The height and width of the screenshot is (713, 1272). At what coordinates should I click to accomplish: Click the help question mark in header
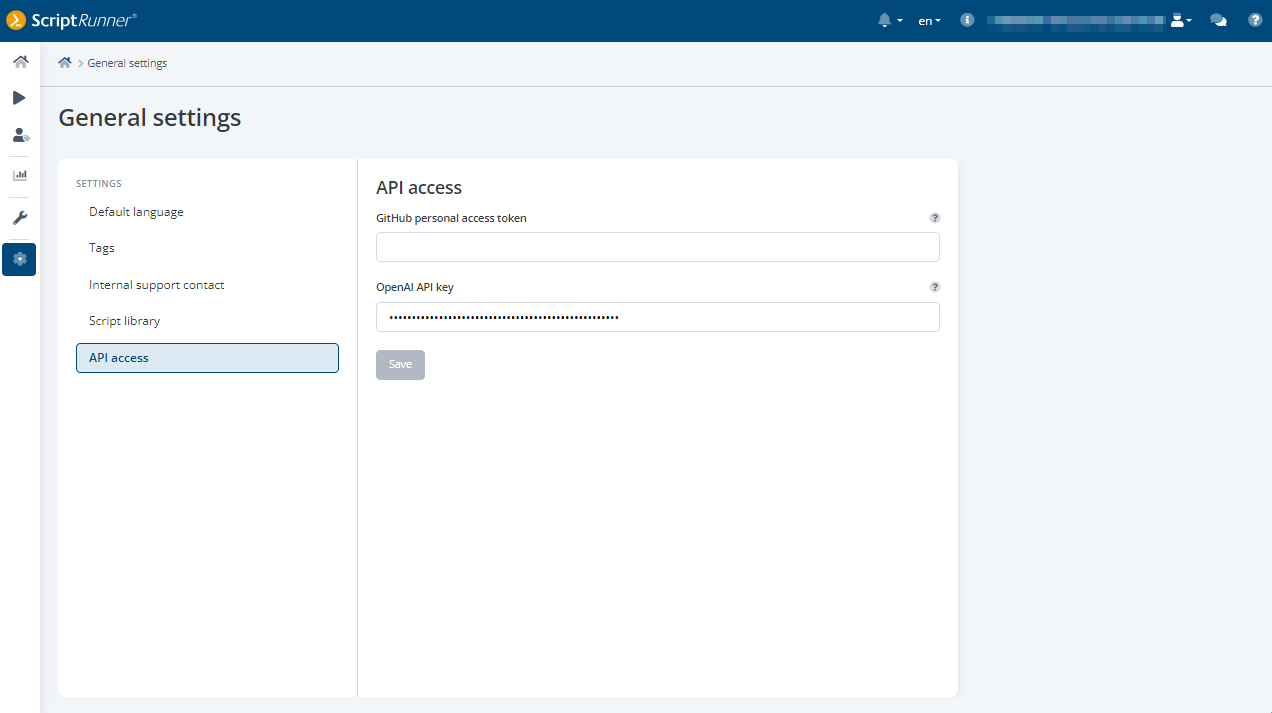coord(1255,20)
